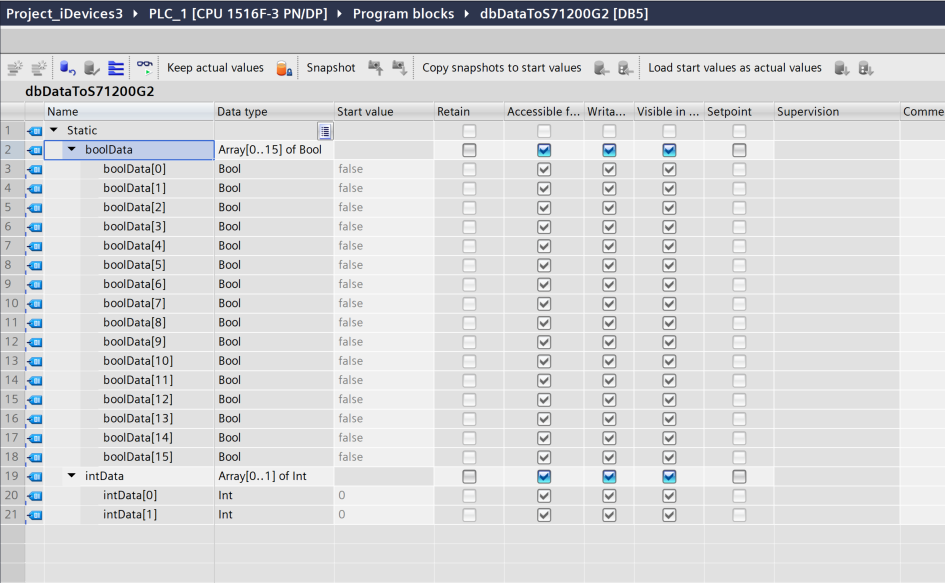Click the Keep actual values button
Viewport: 945px width, 583px height.
215,68
